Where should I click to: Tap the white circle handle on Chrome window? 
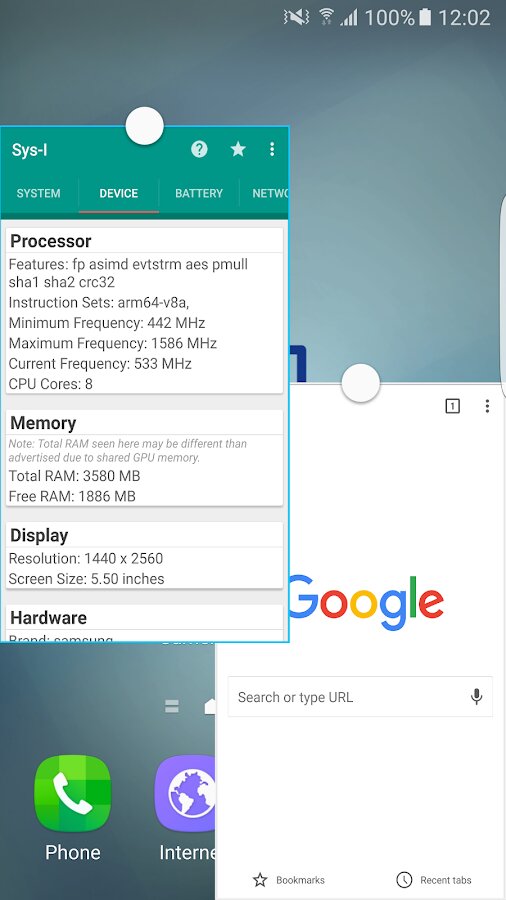click(360, 382)
